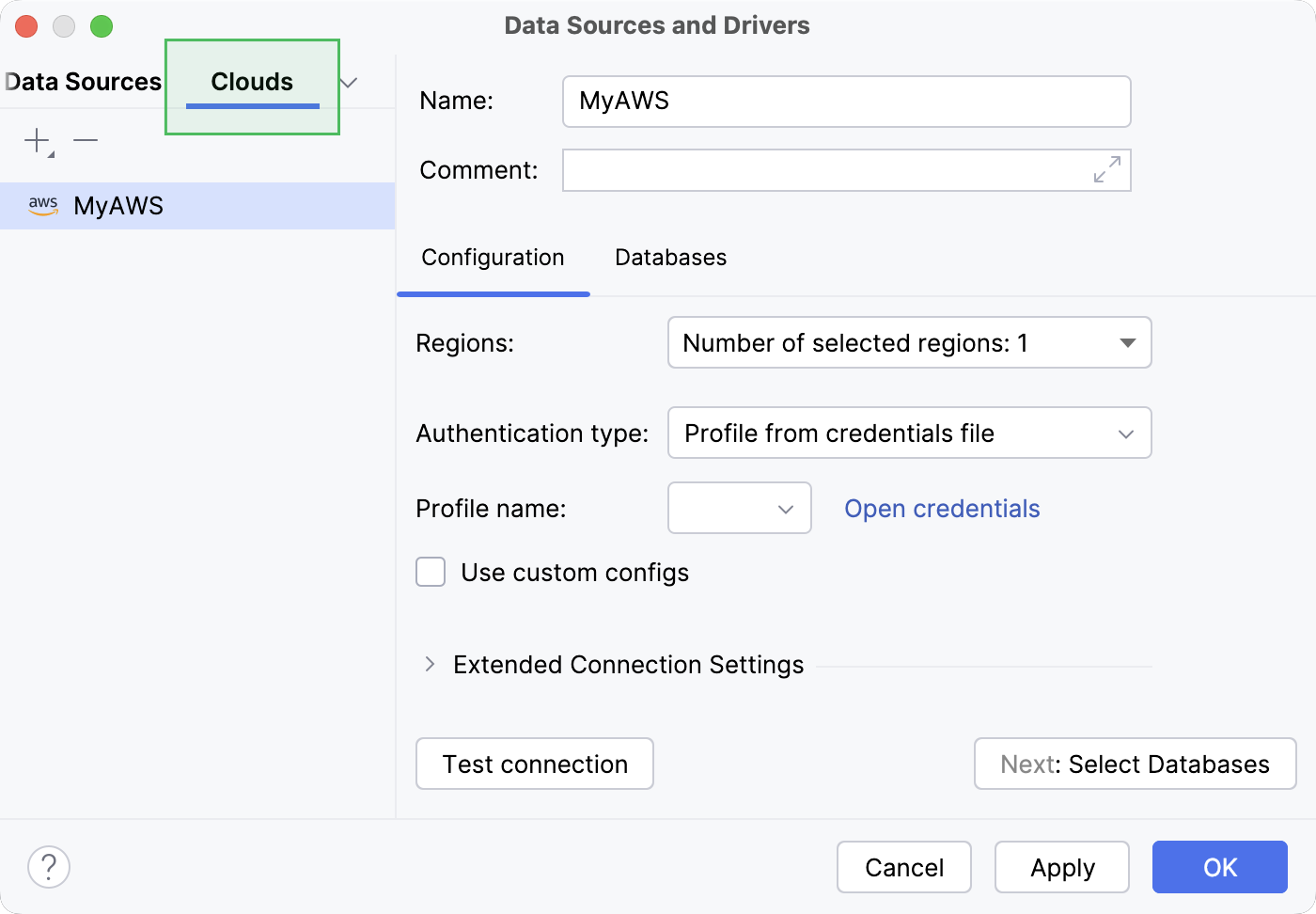Select the AWS icon beside MyAWS

(x=42, y=205)
